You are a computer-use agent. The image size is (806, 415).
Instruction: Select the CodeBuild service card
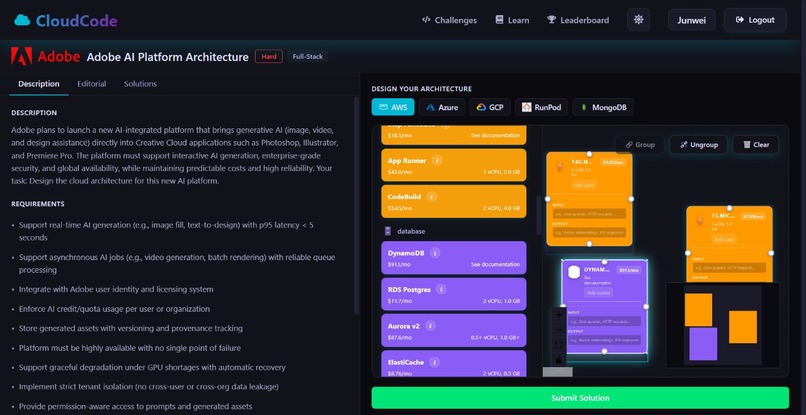click(453, 201)
